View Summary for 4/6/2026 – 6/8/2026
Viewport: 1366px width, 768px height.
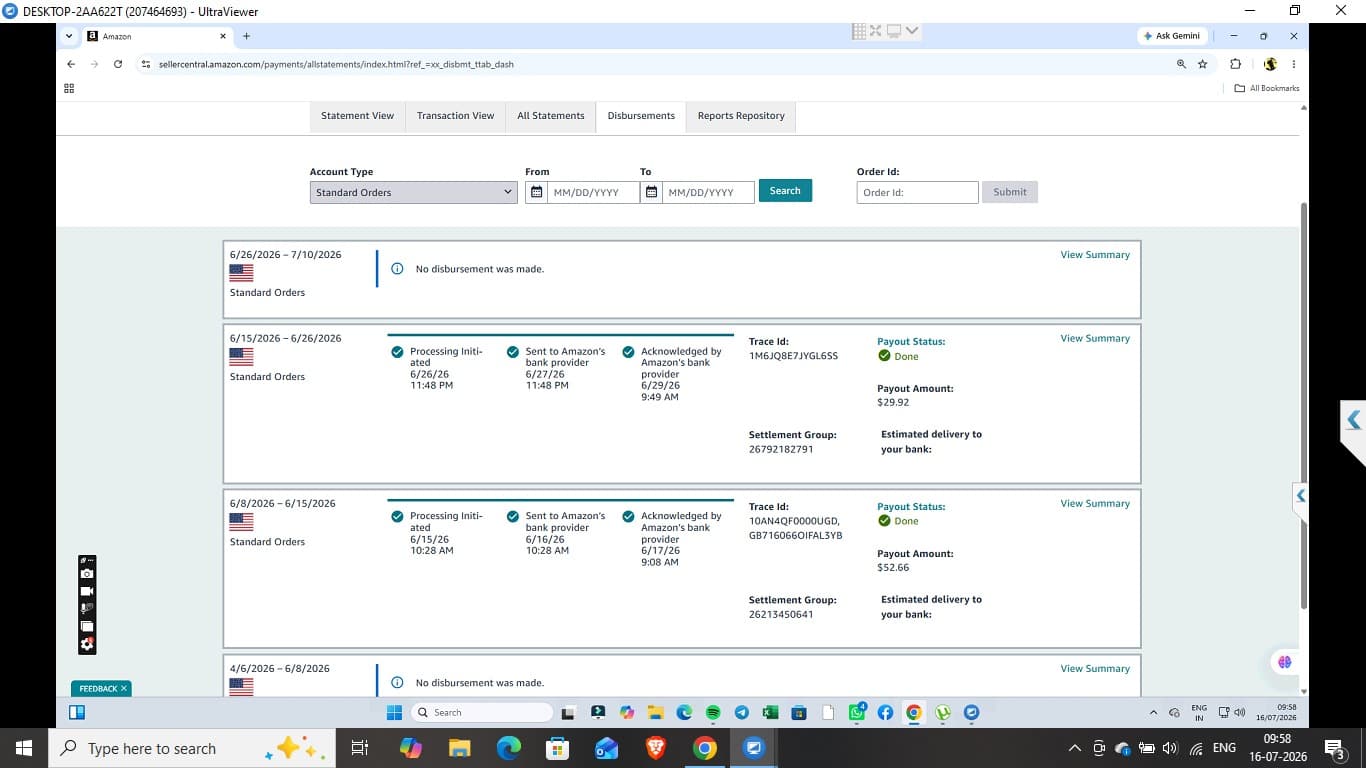pos(1095,668)
